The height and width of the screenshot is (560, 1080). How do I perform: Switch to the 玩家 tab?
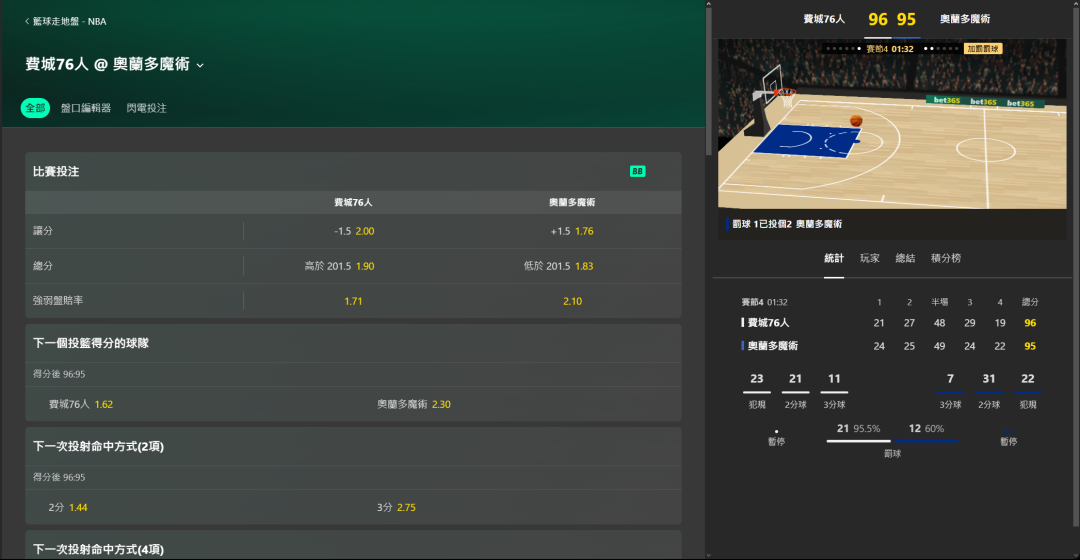869,258
